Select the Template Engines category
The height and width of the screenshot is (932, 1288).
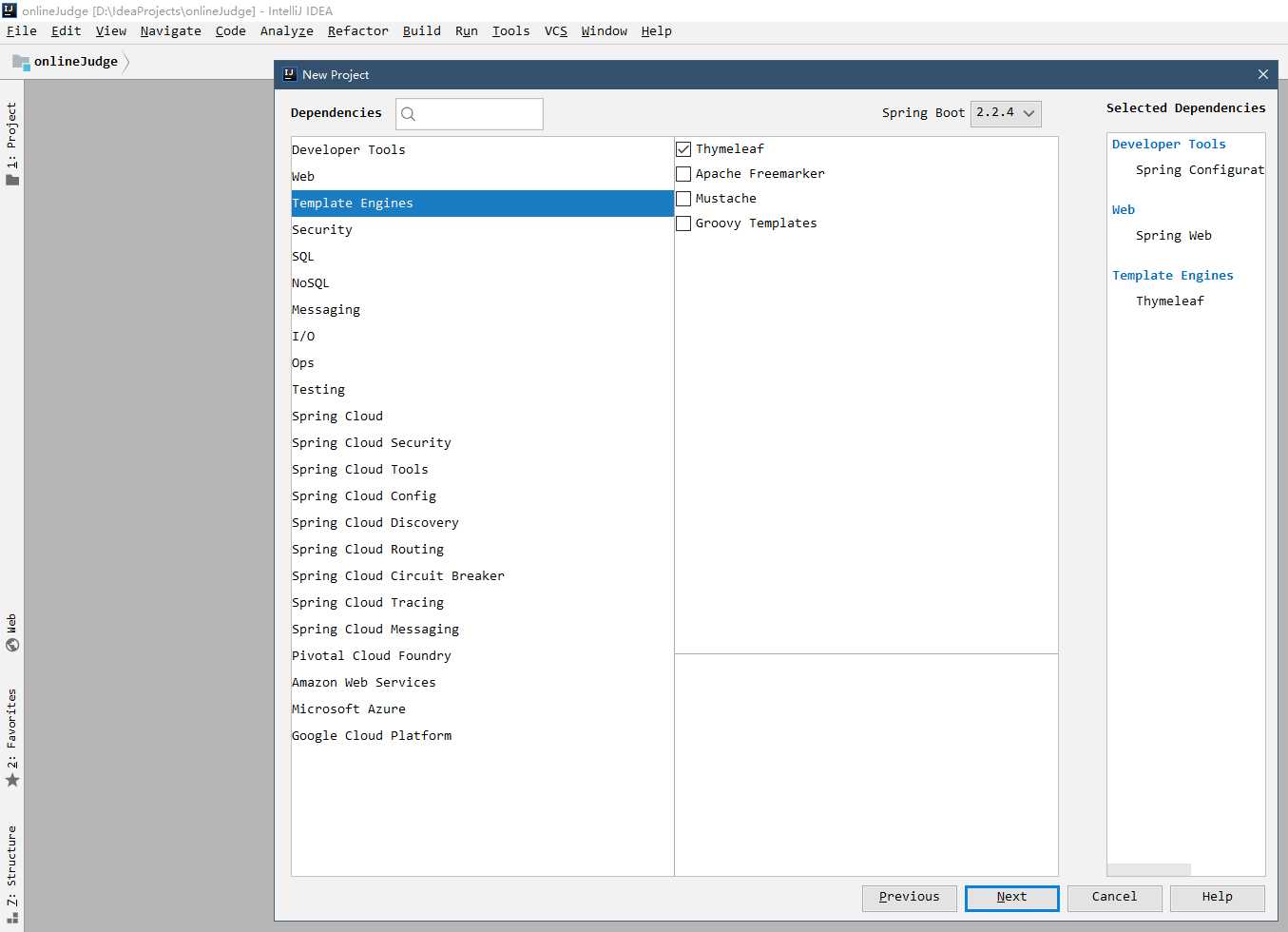click(482, 204)
